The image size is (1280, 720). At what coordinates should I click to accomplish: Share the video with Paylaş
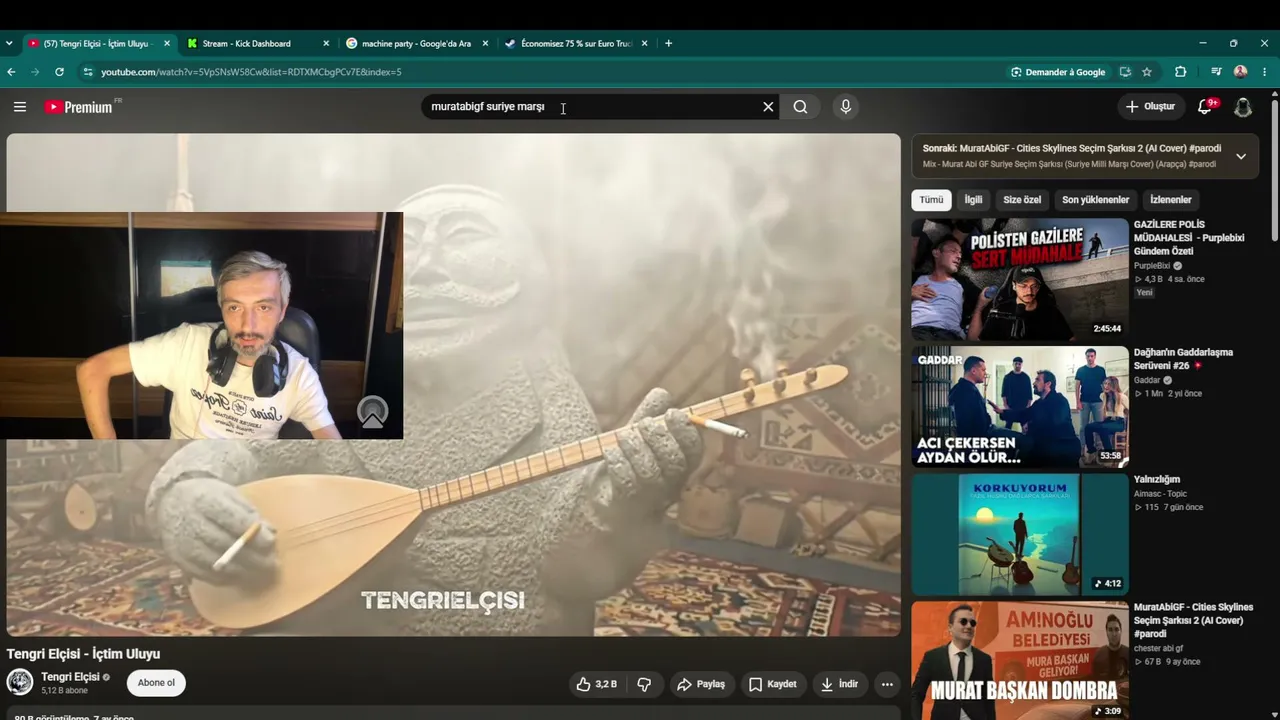pos(700,684)
